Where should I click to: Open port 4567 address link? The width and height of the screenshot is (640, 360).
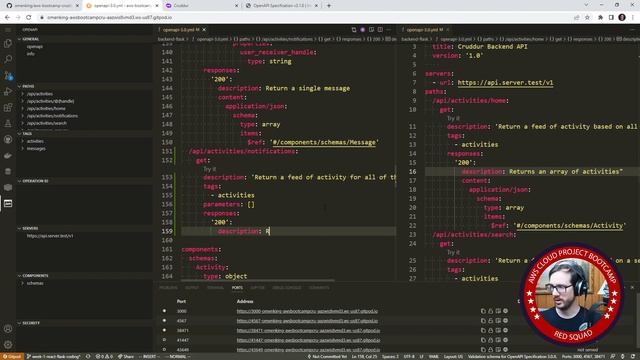307,321
